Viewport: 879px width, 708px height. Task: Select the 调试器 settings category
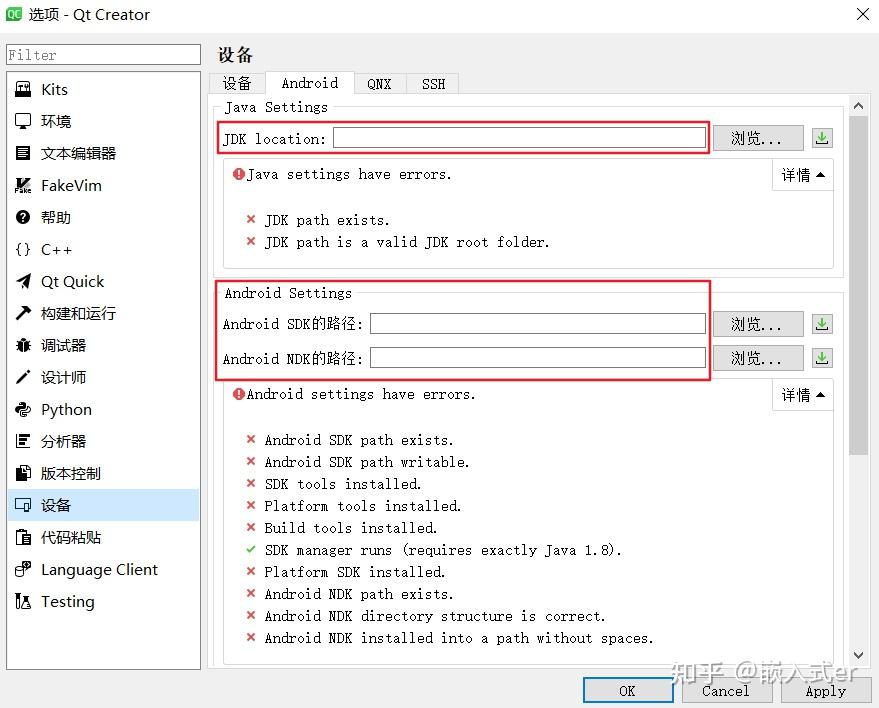62,345
